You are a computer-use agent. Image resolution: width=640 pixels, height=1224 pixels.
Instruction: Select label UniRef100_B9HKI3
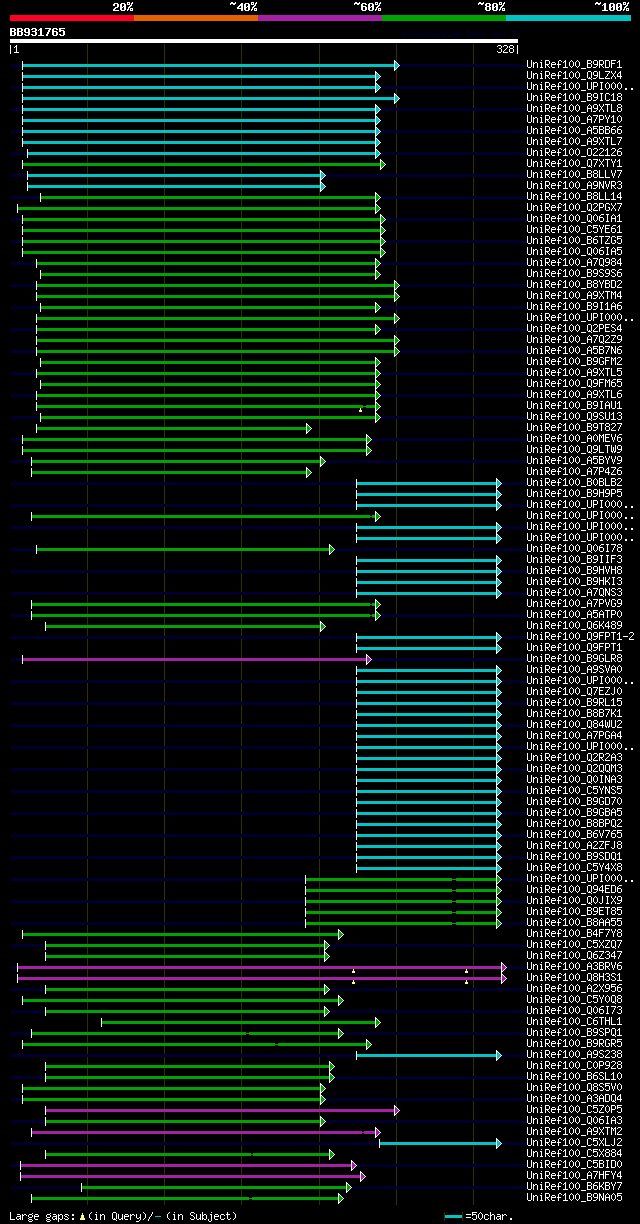(x=574, y=582)
